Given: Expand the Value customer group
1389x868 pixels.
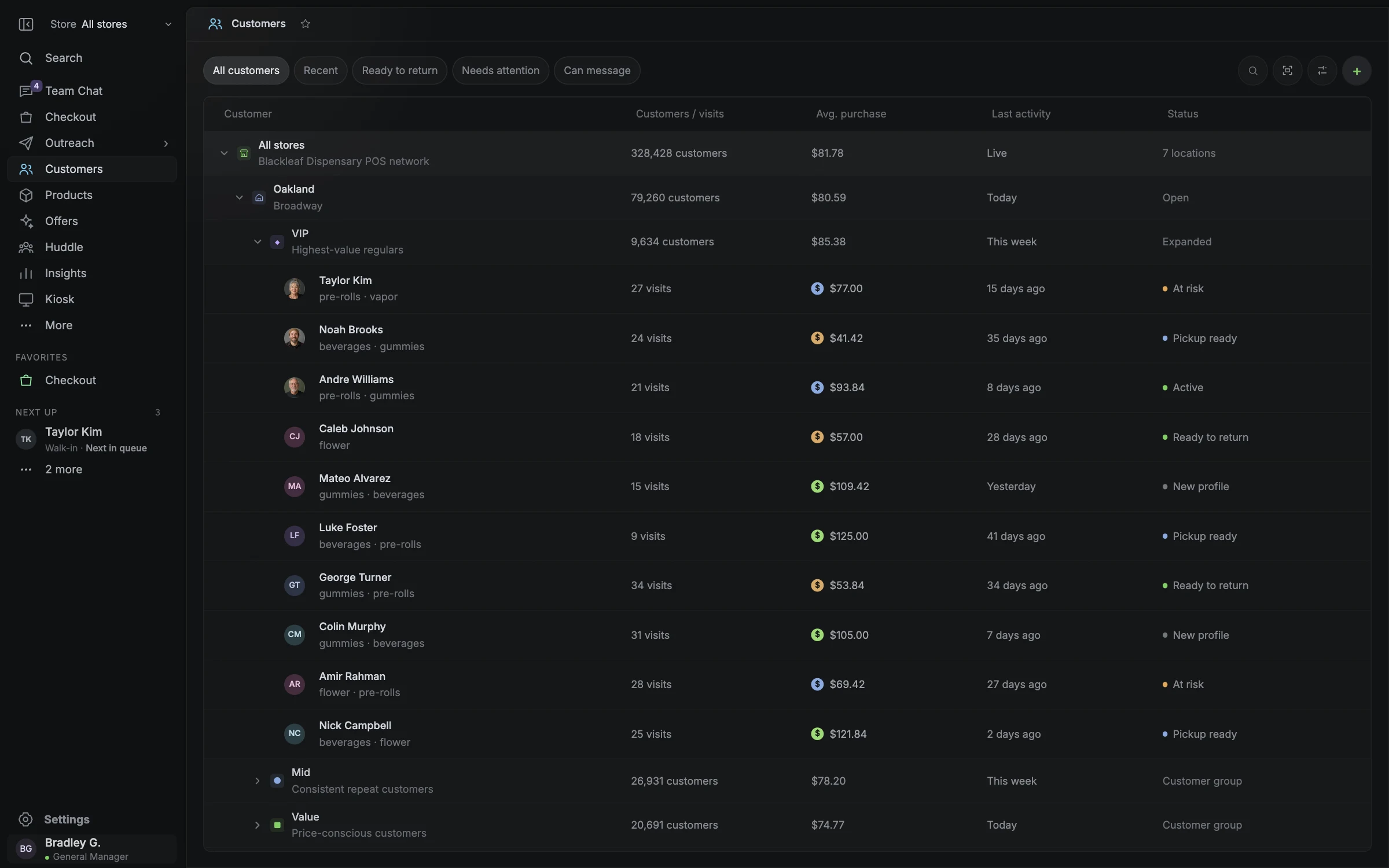Looking at the screenshot, I should [x=258, y=825].
